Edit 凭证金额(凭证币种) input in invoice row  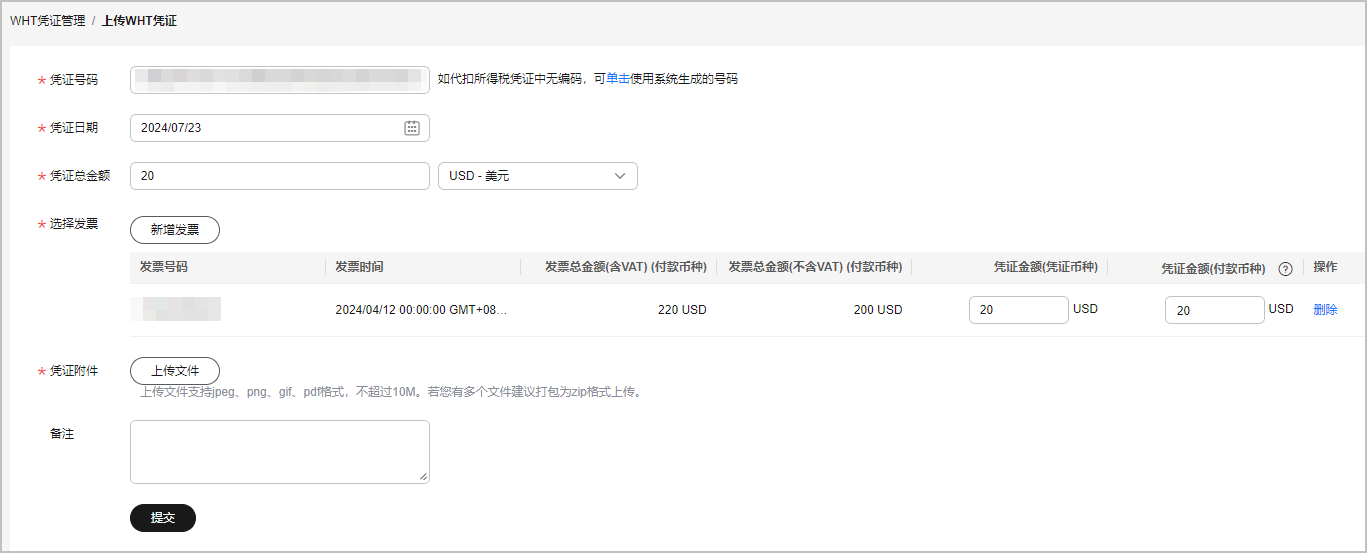click(x=1018, y=310)
